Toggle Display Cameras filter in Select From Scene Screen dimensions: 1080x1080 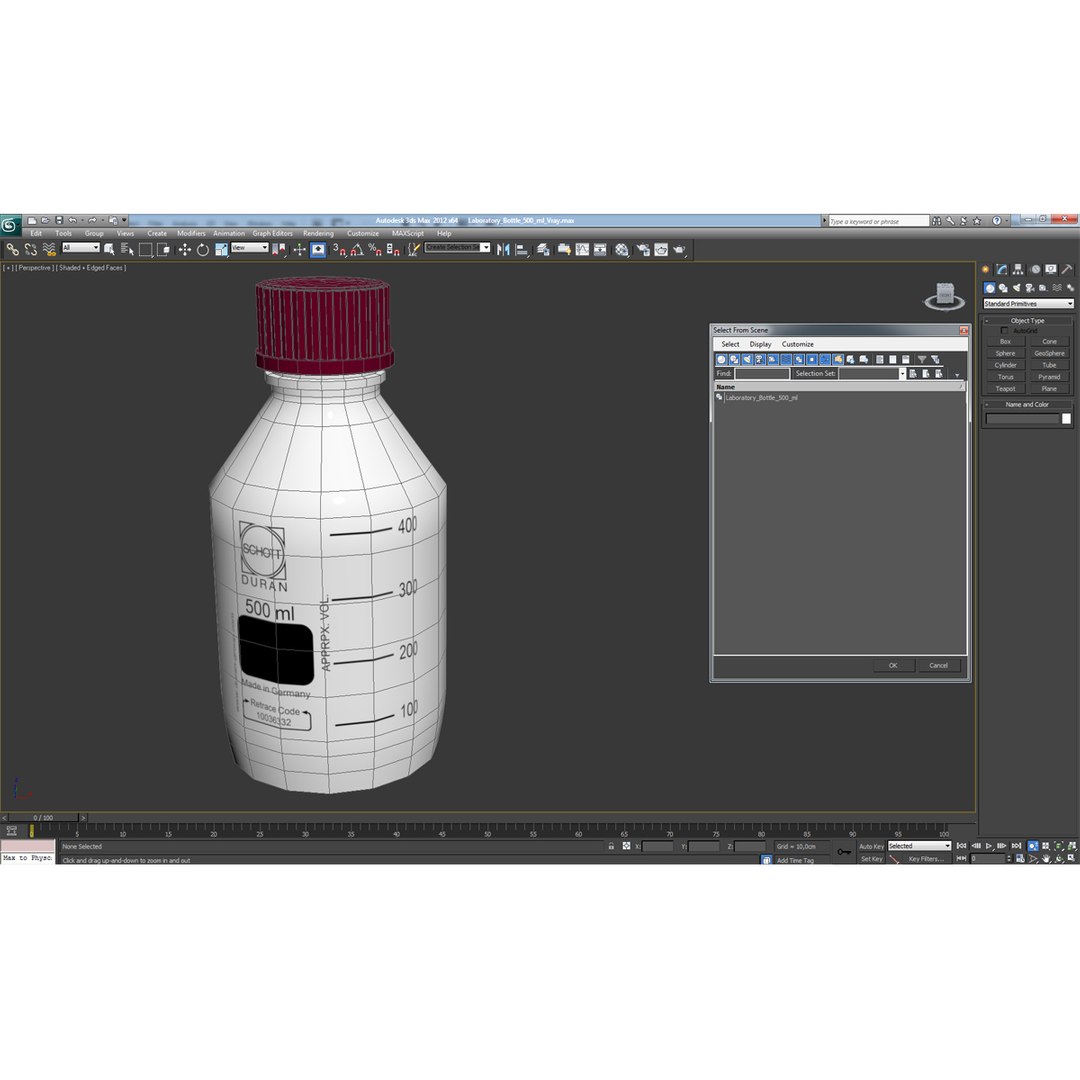(x=760, y=360)
